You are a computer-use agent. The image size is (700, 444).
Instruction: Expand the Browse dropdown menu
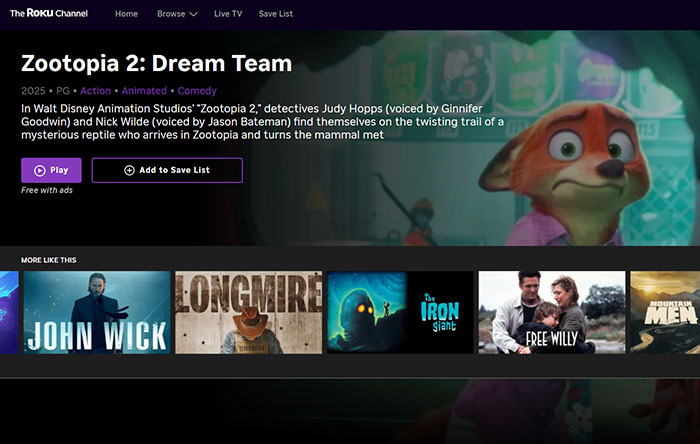pos(177,14)
